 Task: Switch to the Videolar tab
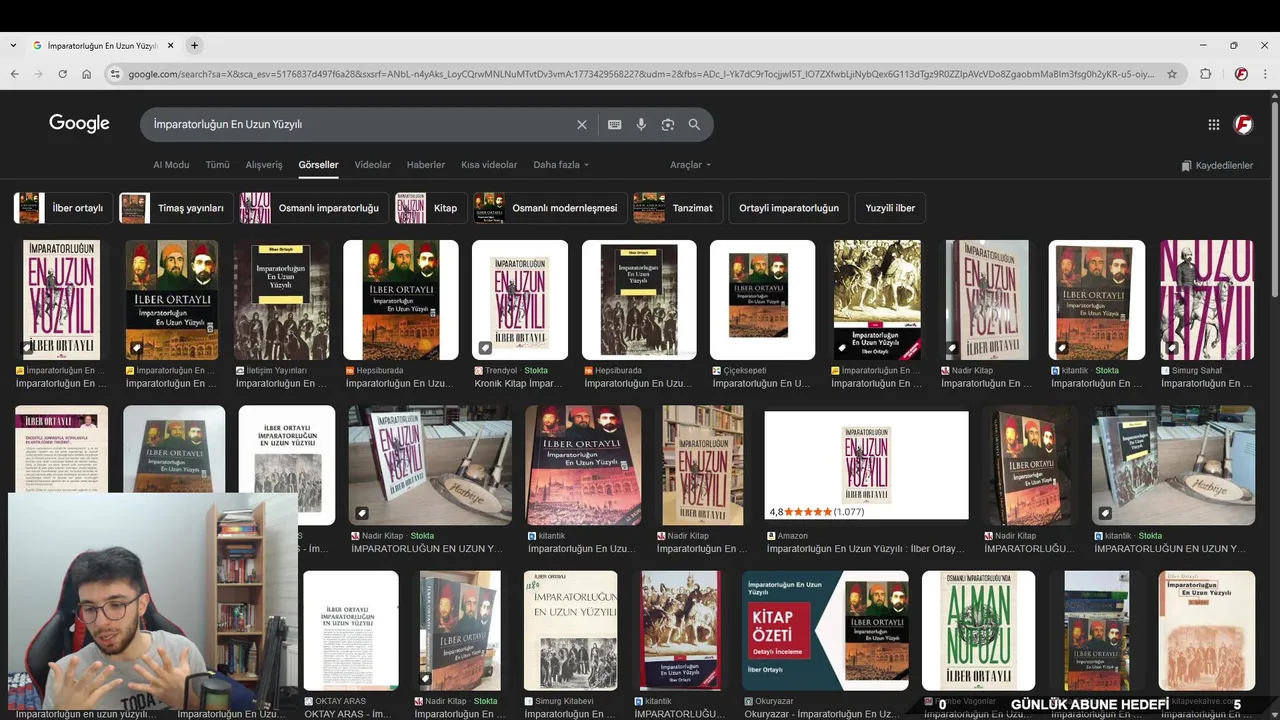[373, 165]
